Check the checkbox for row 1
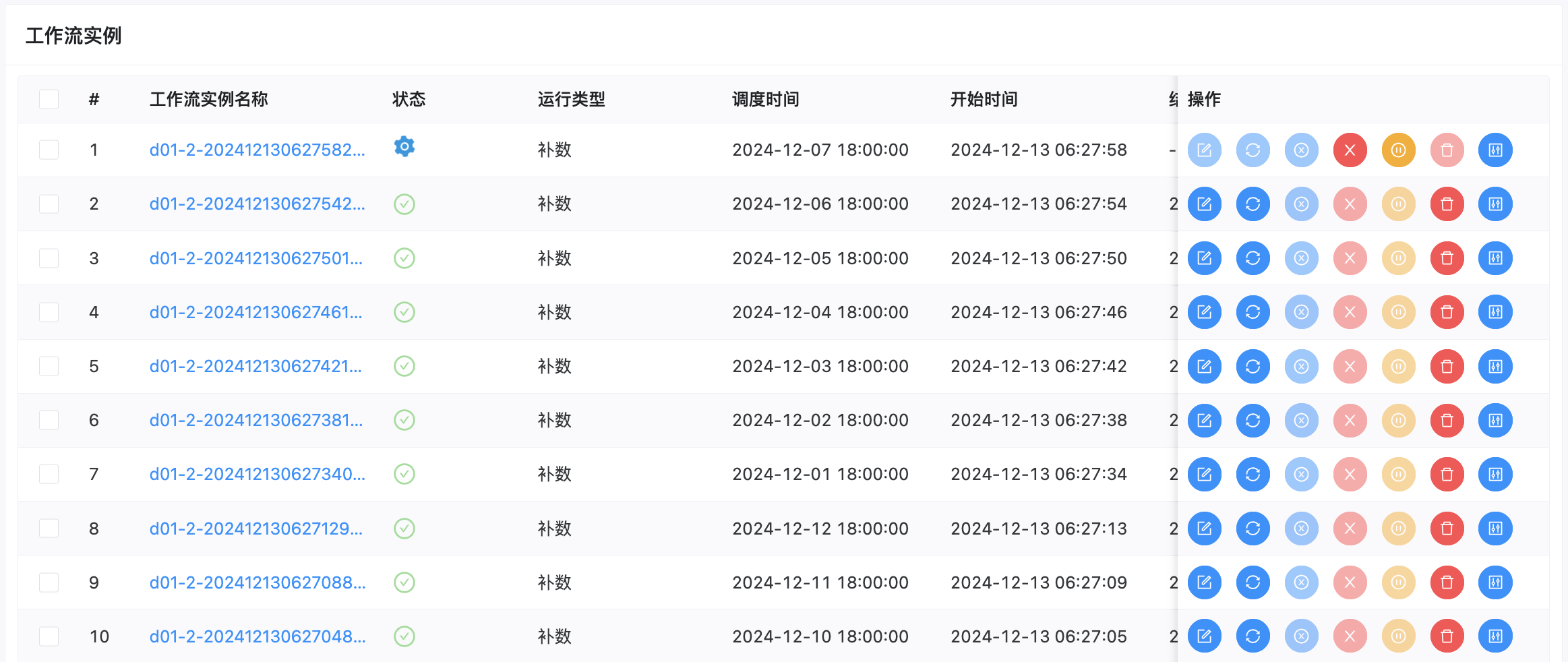 click(x=49, y=150)
